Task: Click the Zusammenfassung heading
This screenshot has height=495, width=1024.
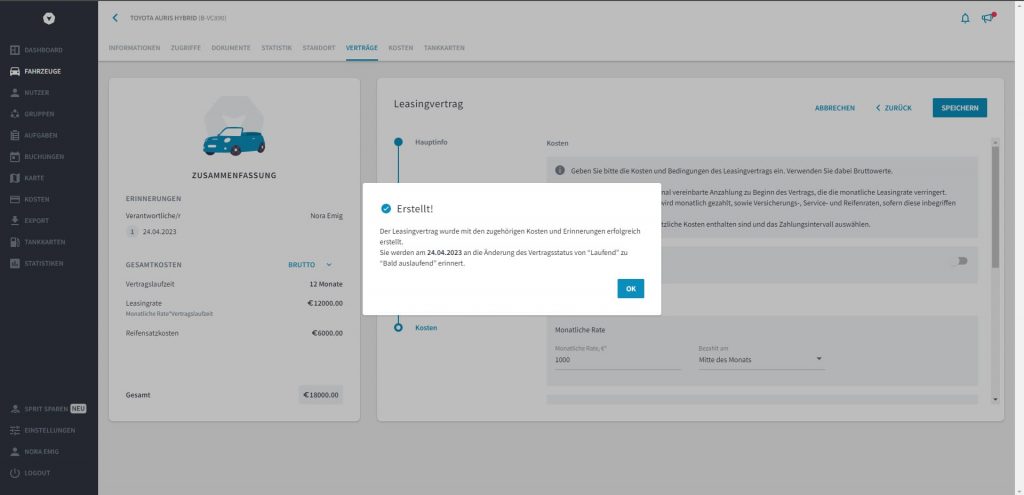Action: 234,176
